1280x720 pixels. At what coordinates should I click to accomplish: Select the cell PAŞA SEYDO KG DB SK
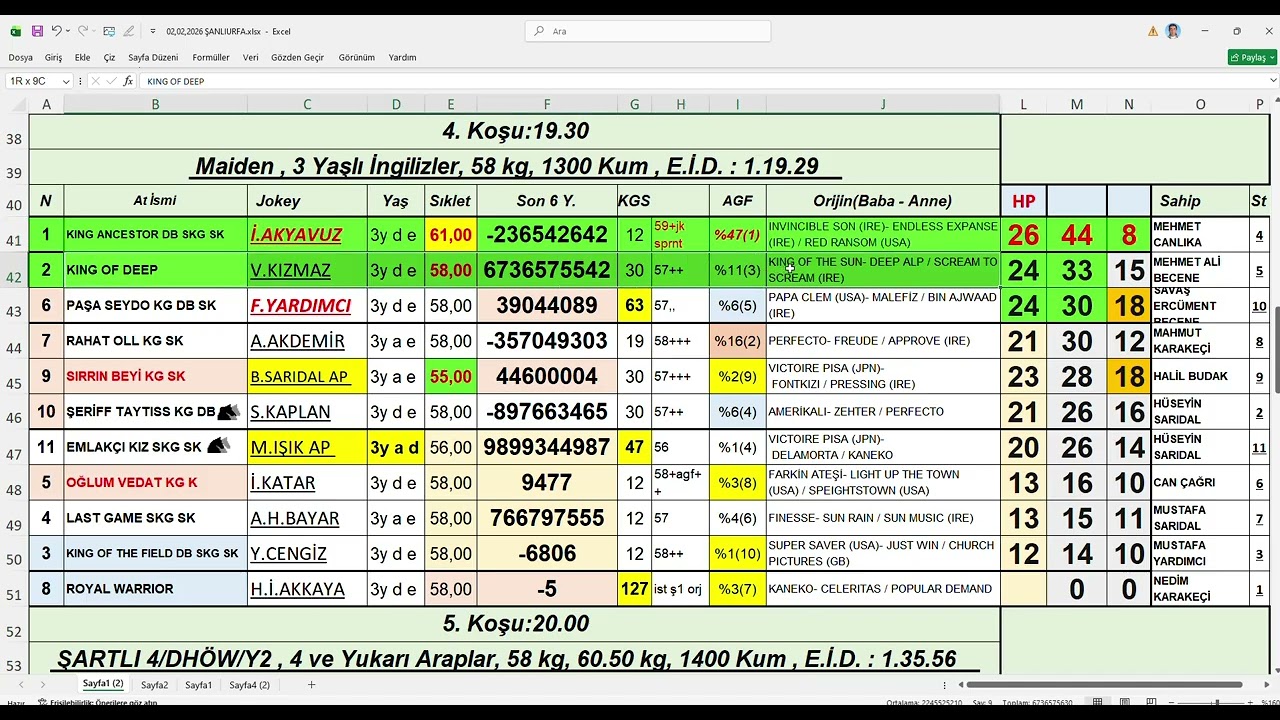point(156,305)
